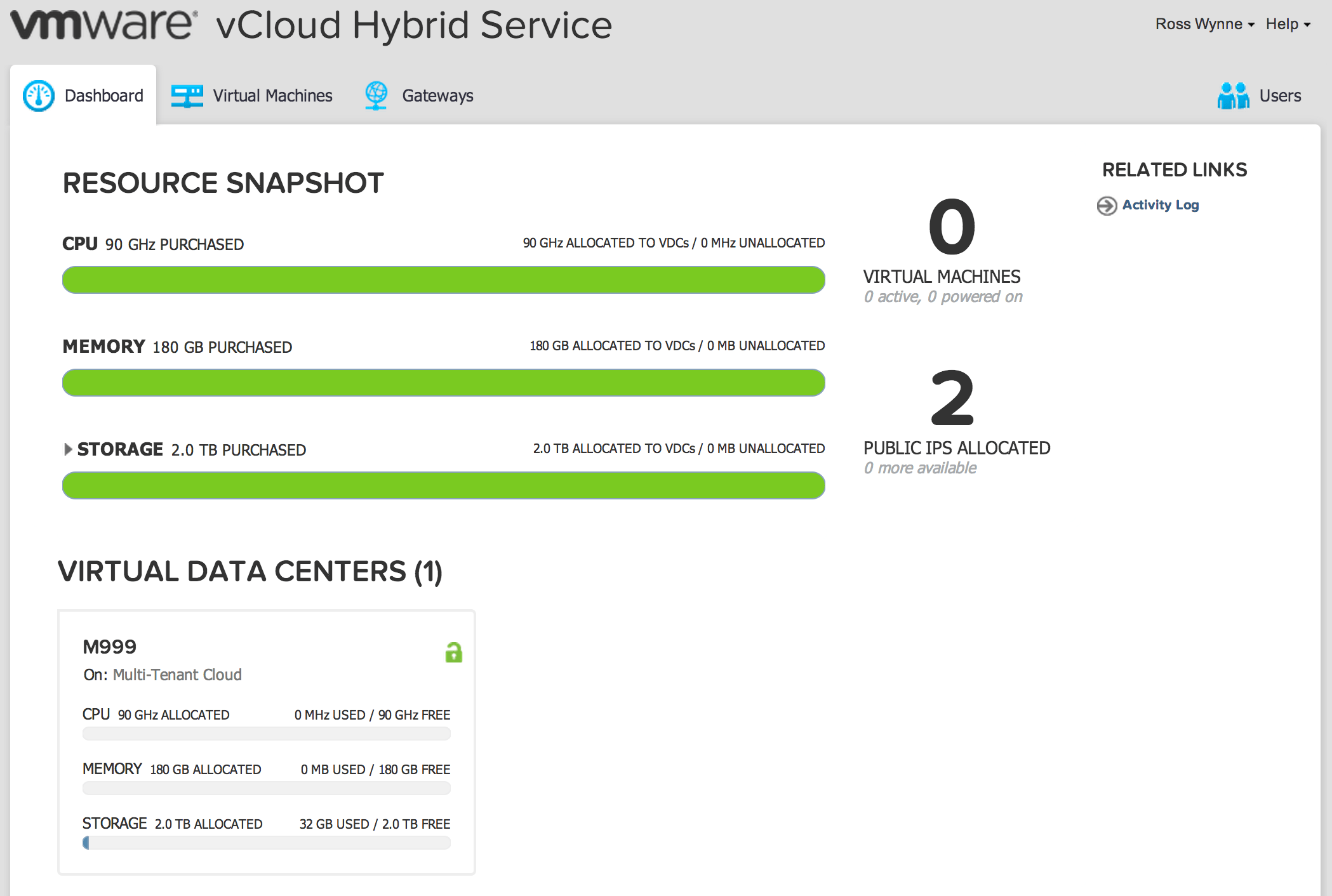Click the RESOURCE SNAPSHOT heading
The width and height of the screenshot is (1332, 896).
point(223,183)
